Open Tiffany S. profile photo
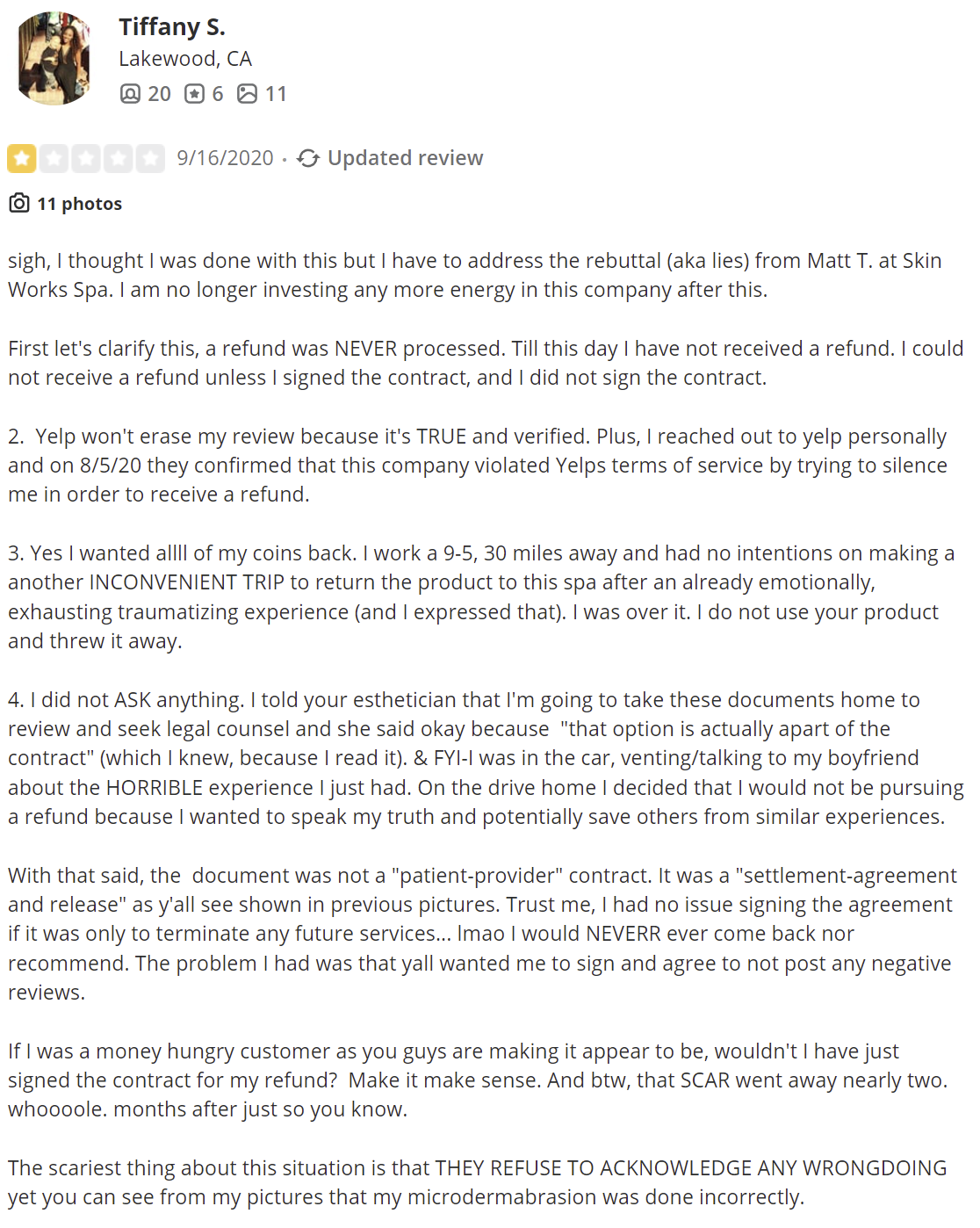Image resolution: width=980 pixels, height=1228 pixels. click(x=54, y=59)
